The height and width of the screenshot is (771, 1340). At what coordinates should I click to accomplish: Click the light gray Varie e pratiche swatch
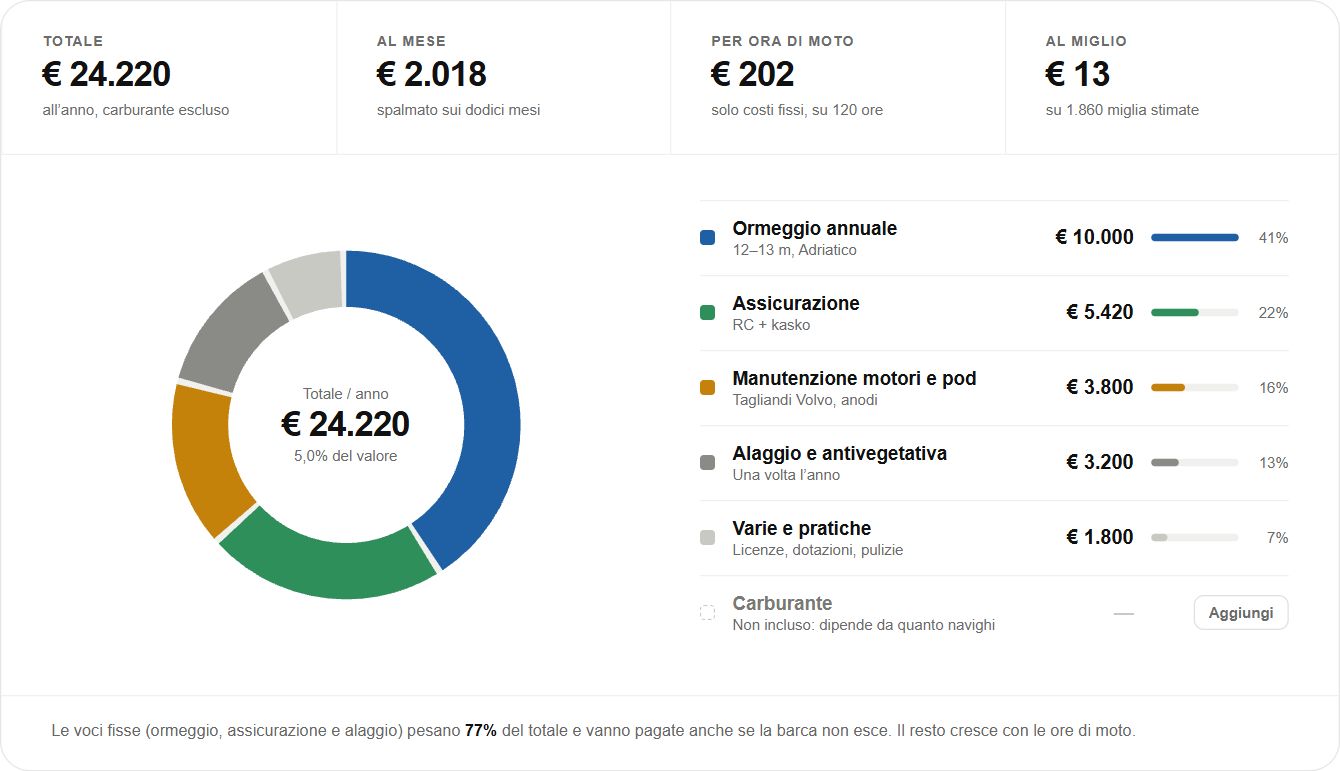(708, 538)
